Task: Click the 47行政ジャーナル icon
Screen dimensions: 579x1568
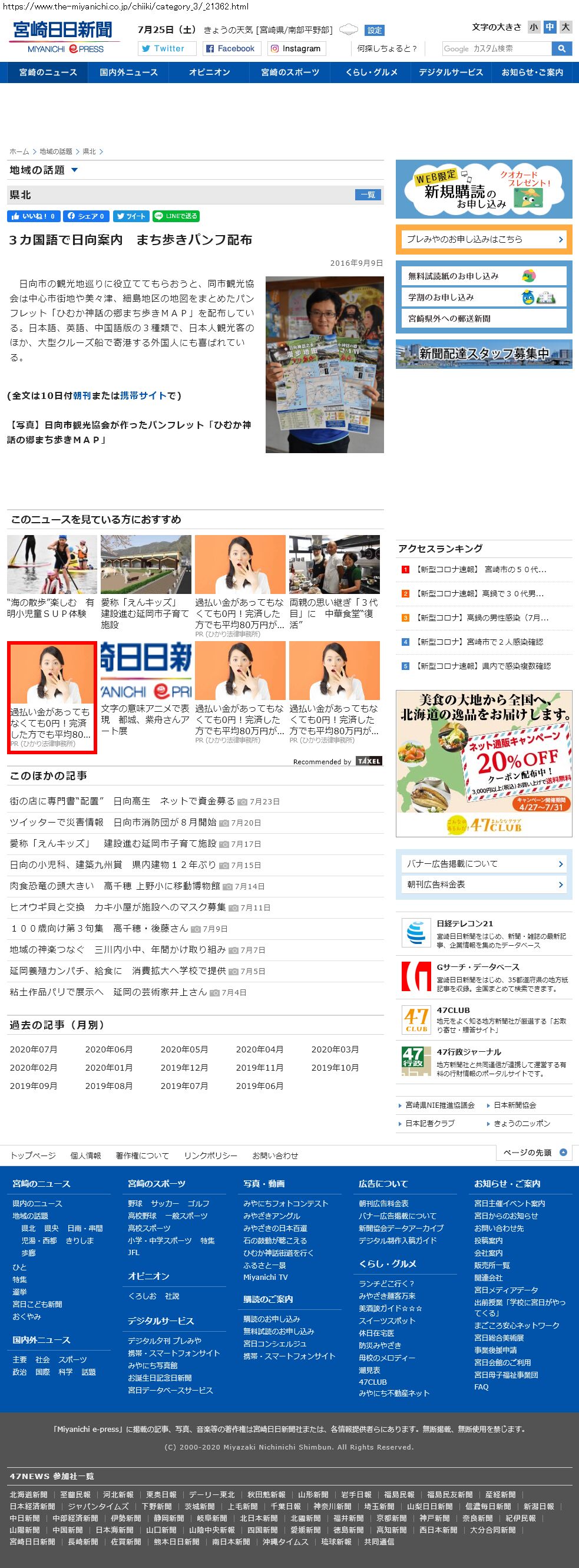Action: click(416, 1062)
